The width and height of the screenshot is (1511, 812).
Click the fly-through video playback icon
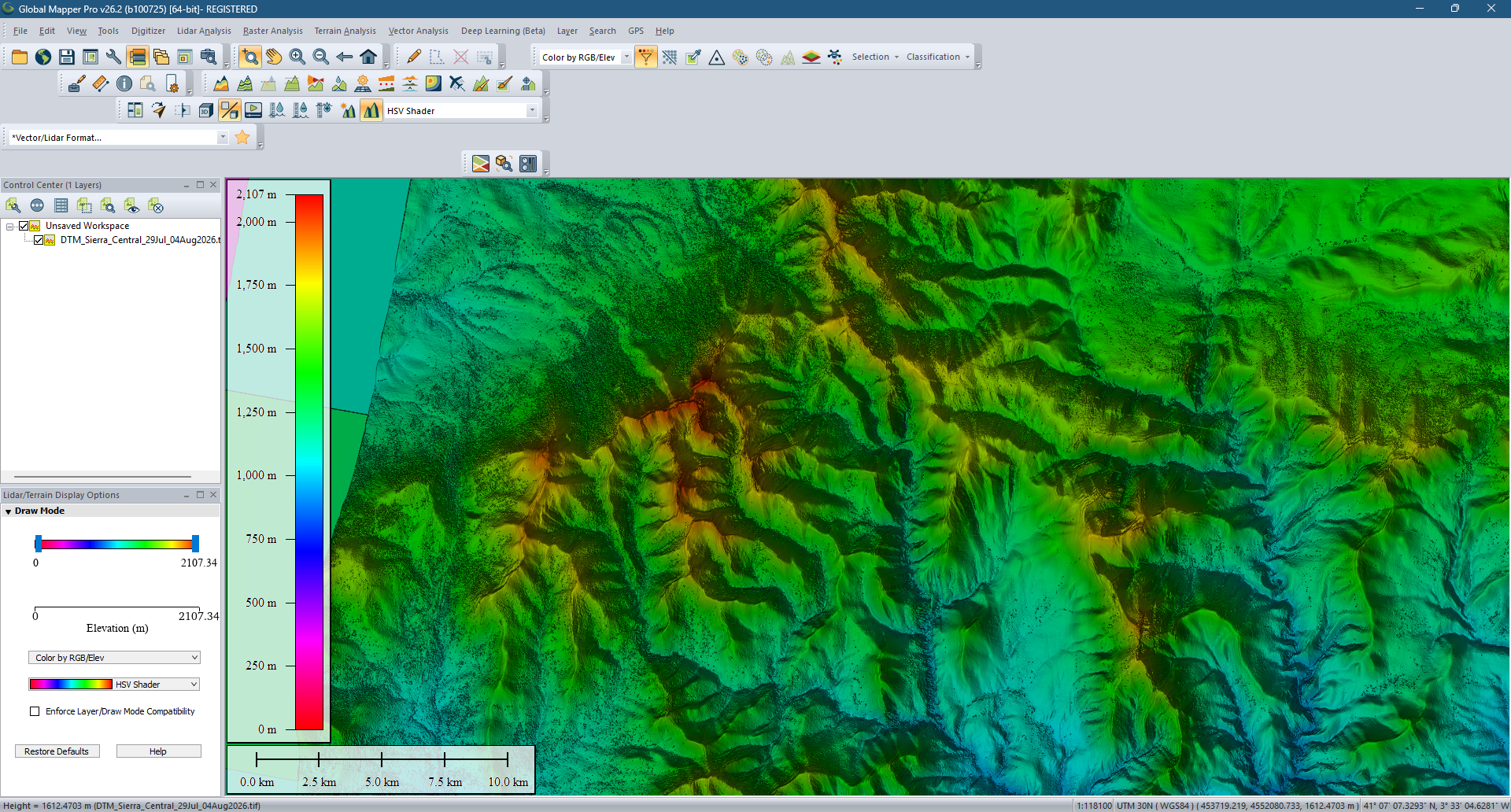(253, 110)
